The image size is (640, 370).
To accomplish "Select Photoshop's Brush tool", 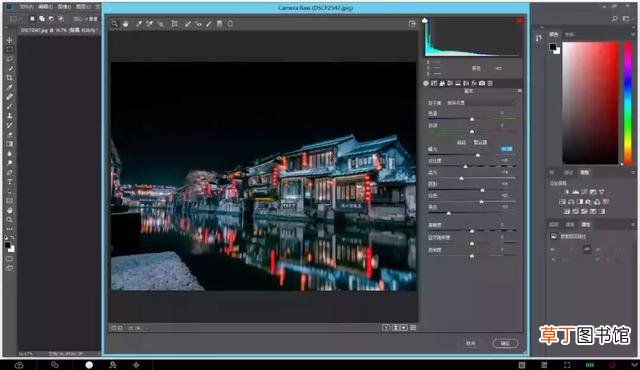I will click(x=10, y=106).
